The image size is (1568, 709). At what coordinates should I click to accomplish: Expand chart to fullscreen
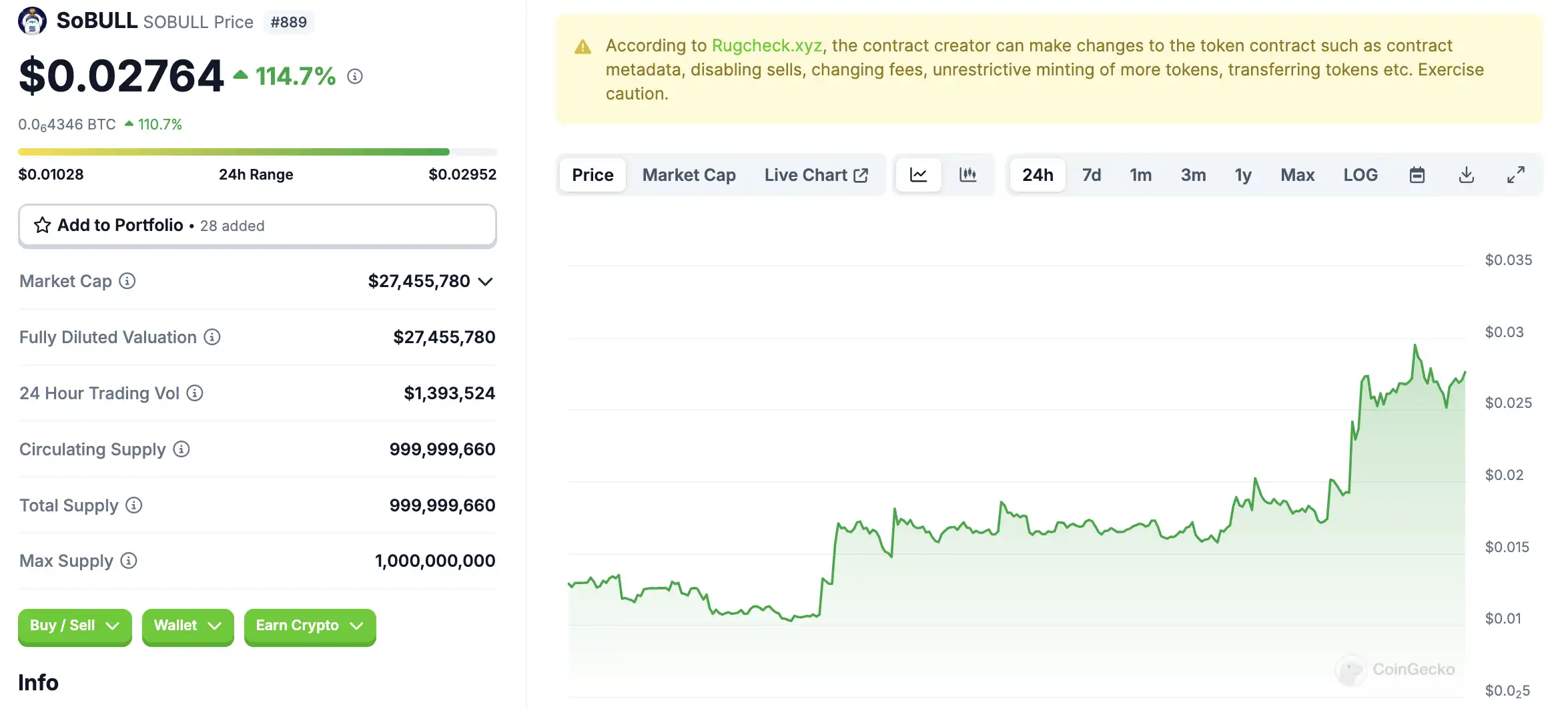click(1515, 175)
